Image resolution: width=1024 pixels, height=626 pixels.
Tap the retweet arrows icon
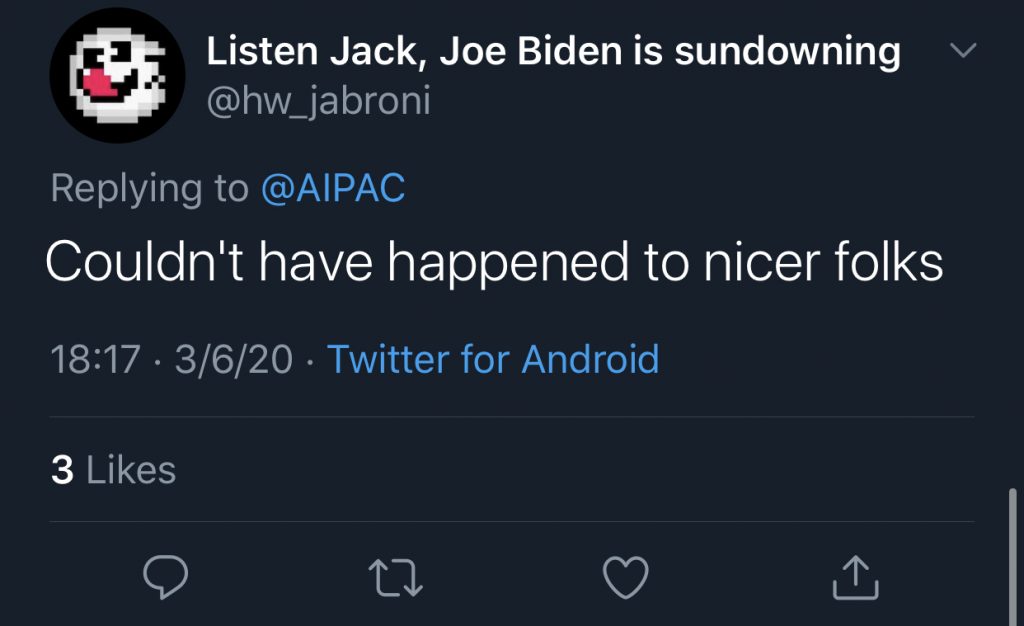point(397,577)
